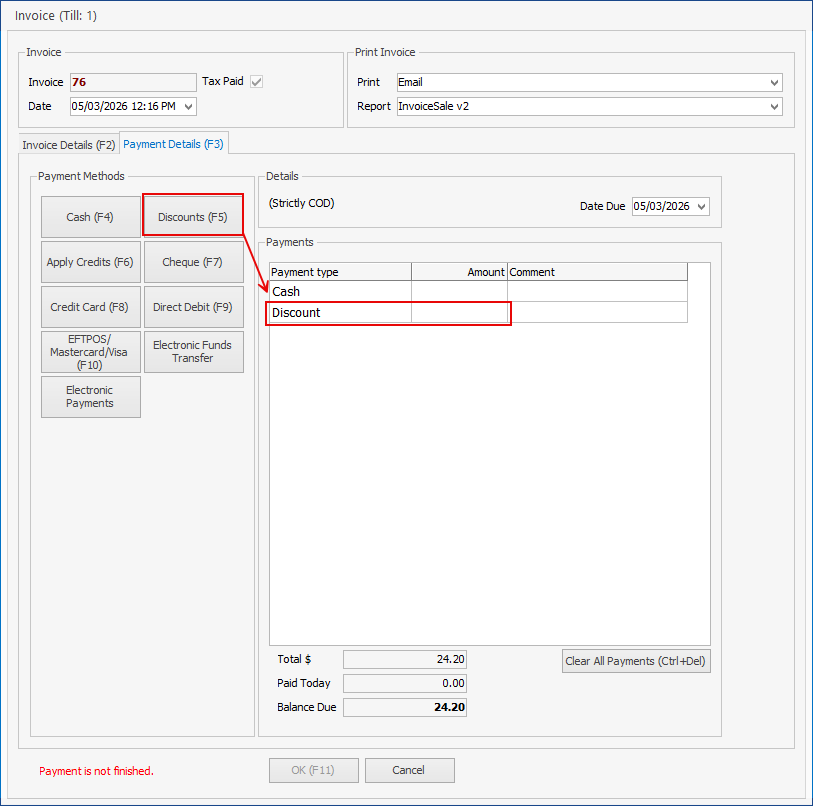Click the 'Payment is not finished.' message
Viewport: 813px width, 806px height.
96,771
